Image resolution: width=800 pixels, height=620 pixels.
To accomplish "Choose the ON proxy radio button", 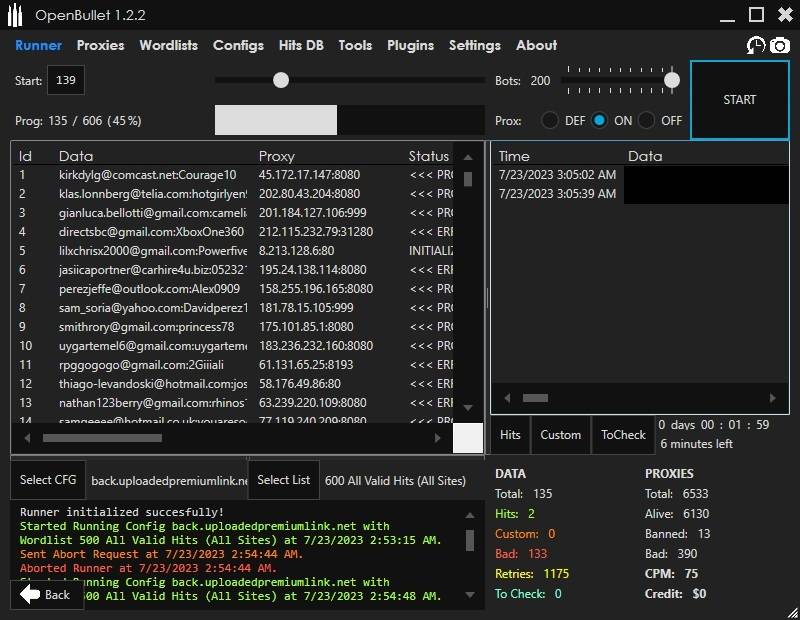I will point(599,120).
